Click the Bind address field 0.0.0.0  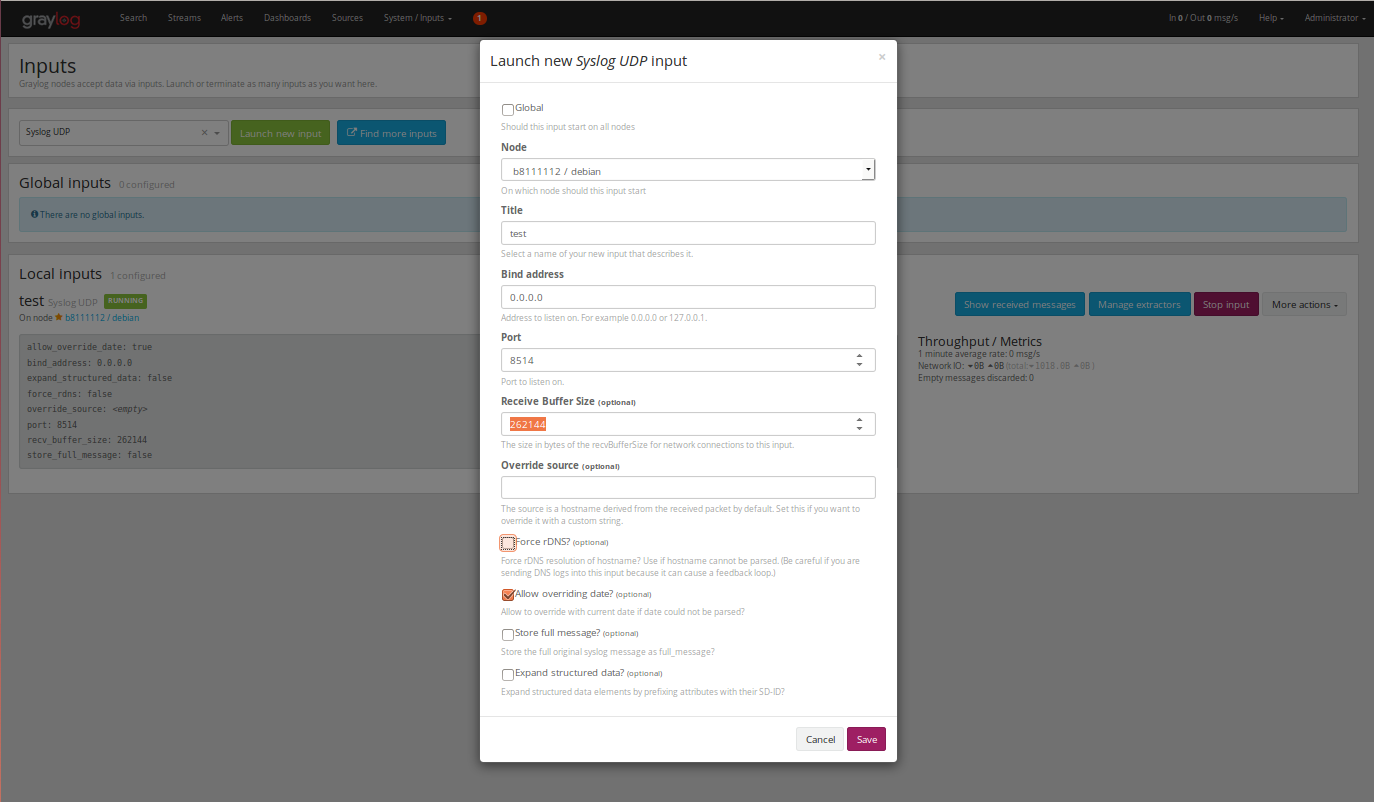click(688, 297)
